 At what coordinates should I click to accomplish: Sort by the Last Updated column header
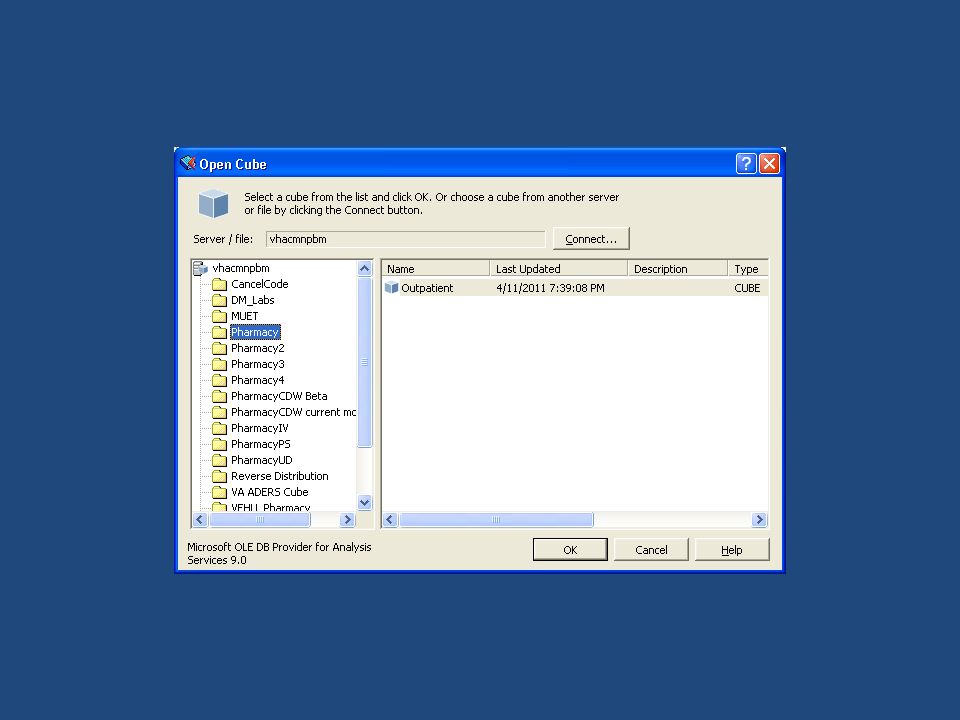pos(558,269)
